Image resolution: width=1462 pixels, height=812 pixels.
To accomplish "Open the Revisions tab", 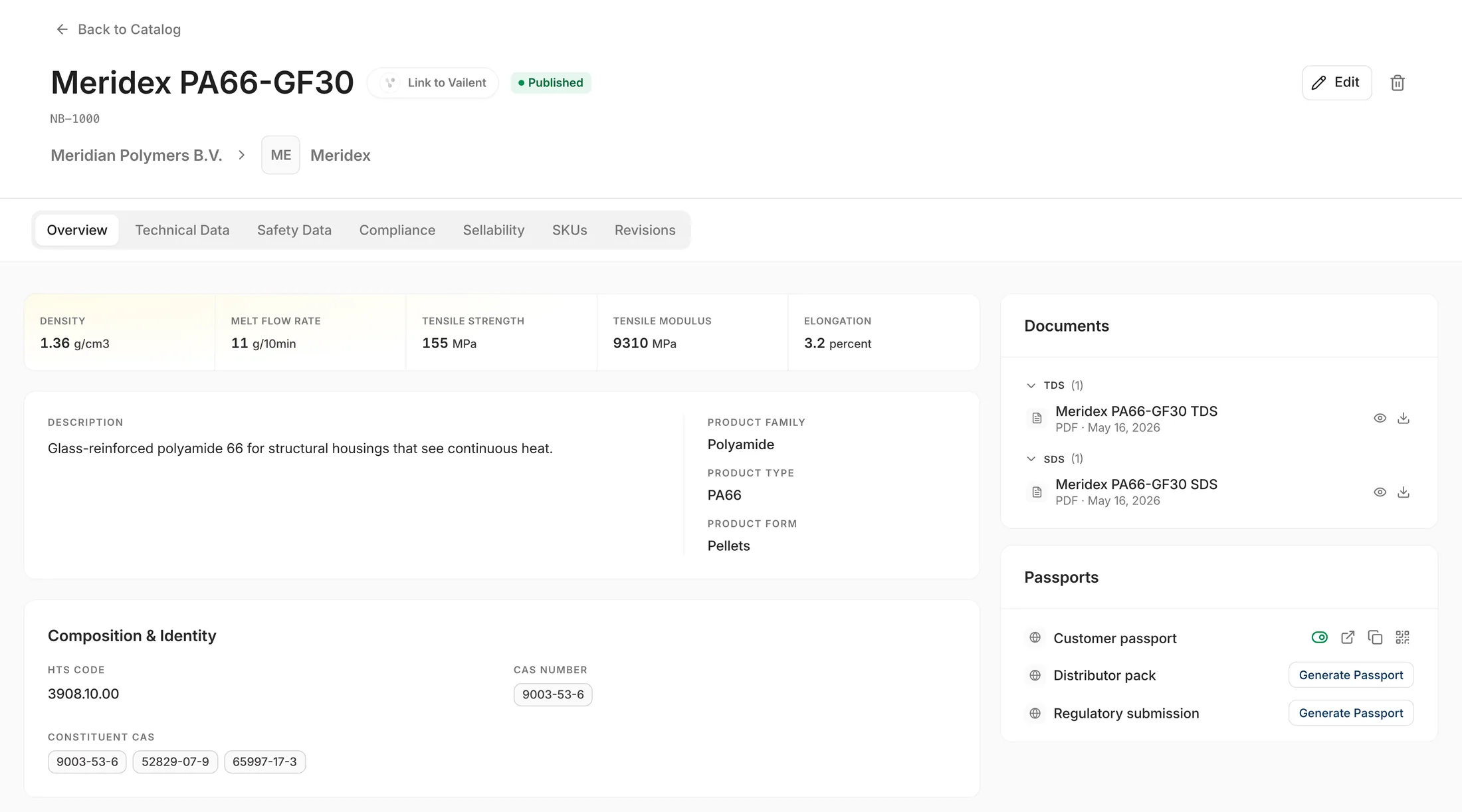I will pos(645,231).
